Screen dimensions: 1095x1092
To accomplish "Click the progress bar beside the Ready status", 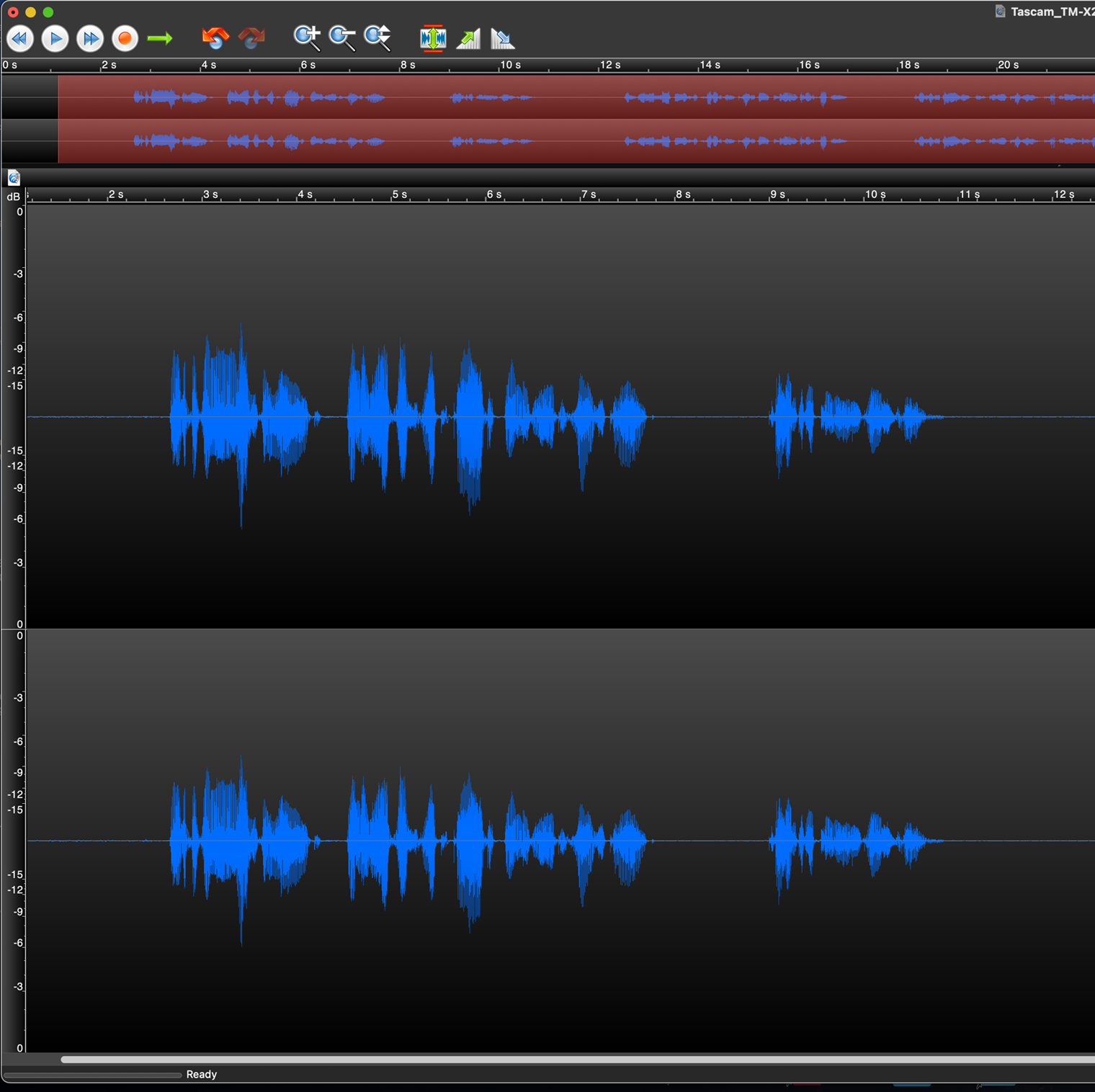I will (93, 1075).
